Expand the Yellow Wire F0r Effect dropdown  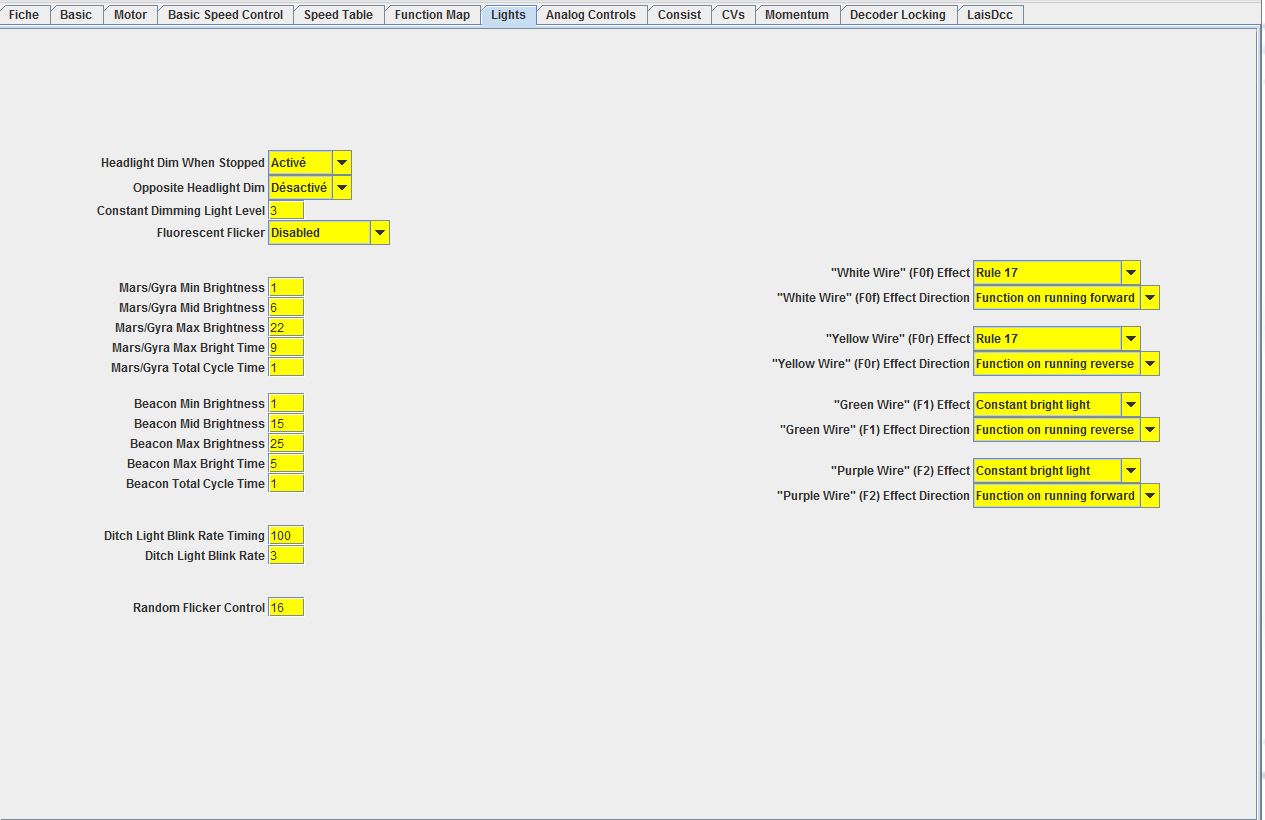[x=1056, y=338]
